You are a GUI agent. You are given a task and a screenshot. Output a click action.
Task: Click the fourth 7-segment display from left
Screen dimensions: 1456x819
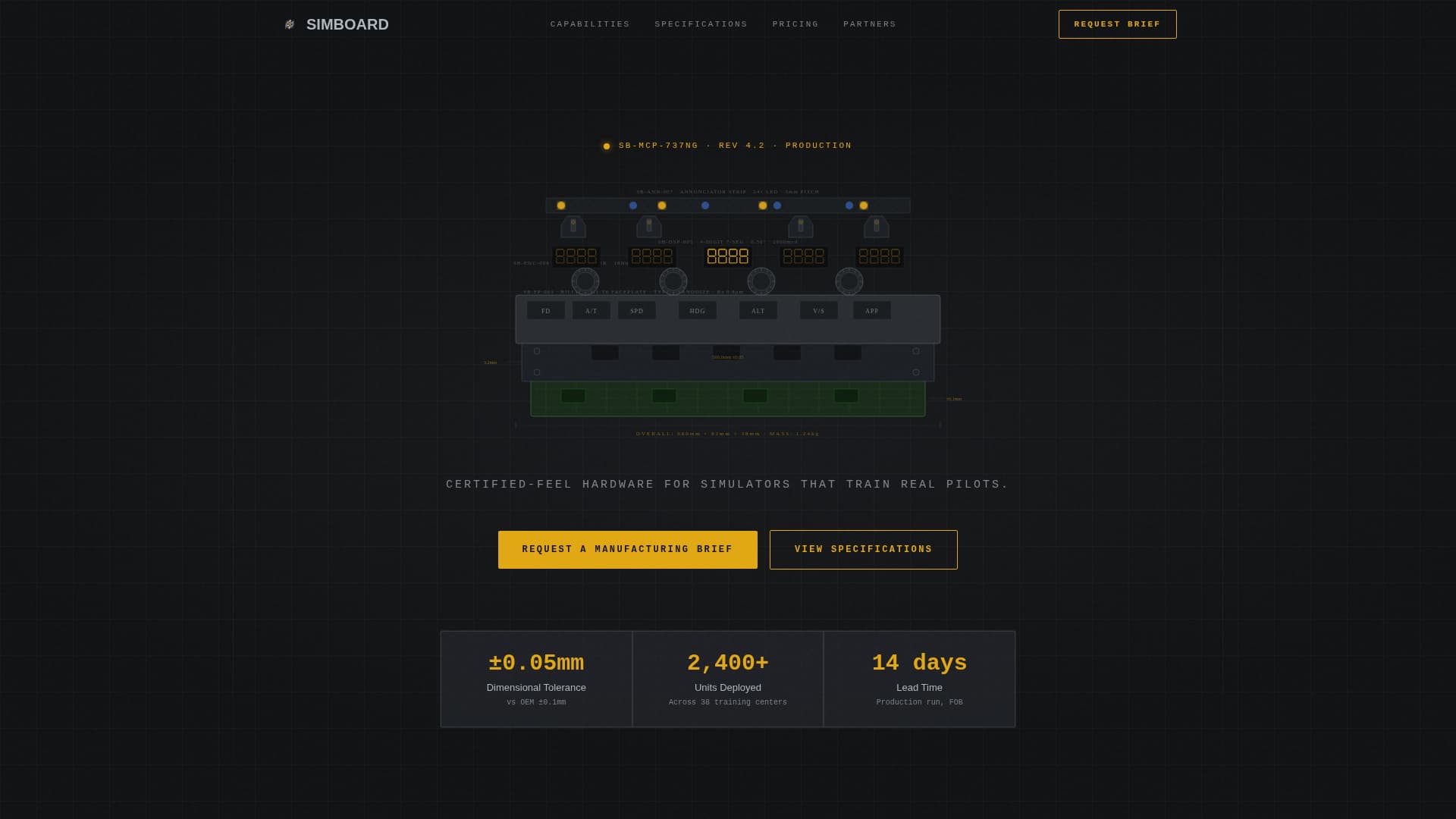pyautogui.click(x=804, y=256)
